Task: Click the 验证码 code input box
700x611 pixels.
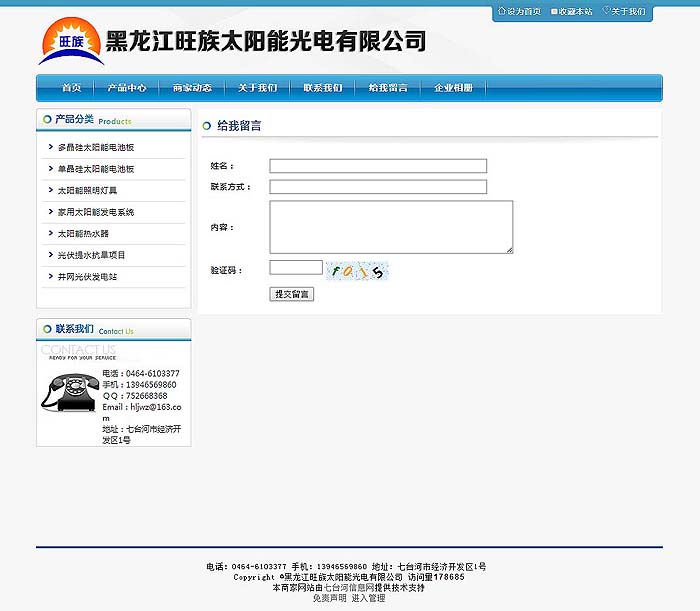Action: coord(296,268)
